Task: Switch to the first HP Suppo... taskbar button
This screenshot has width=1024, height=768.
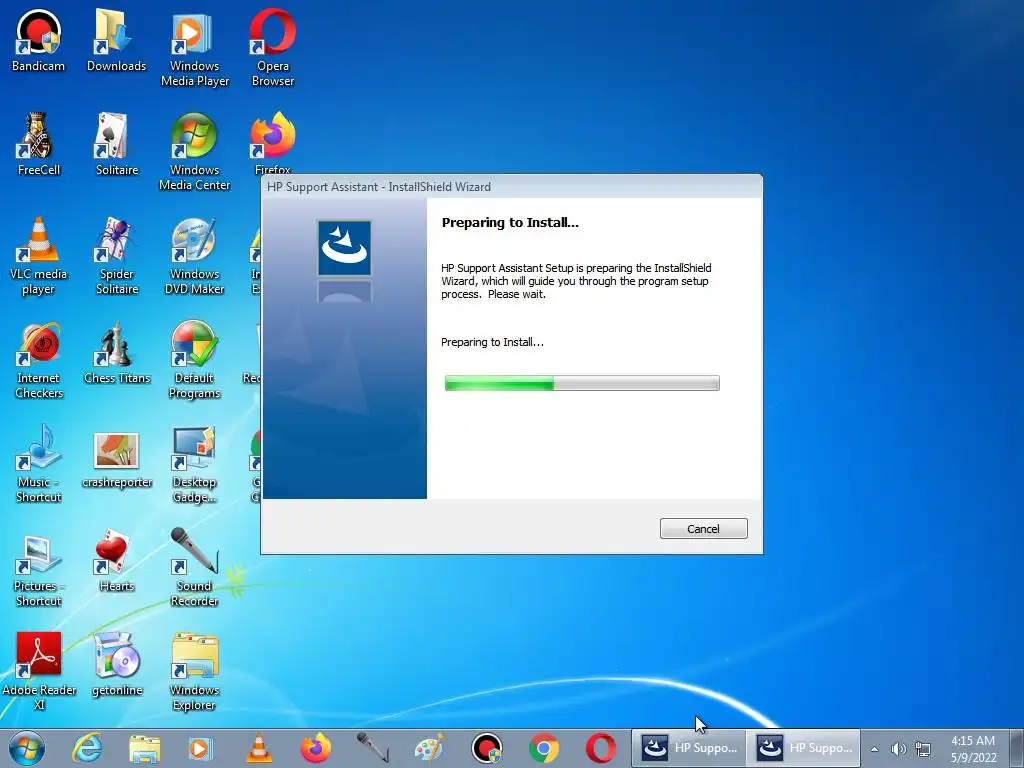Action: point(689,748)
